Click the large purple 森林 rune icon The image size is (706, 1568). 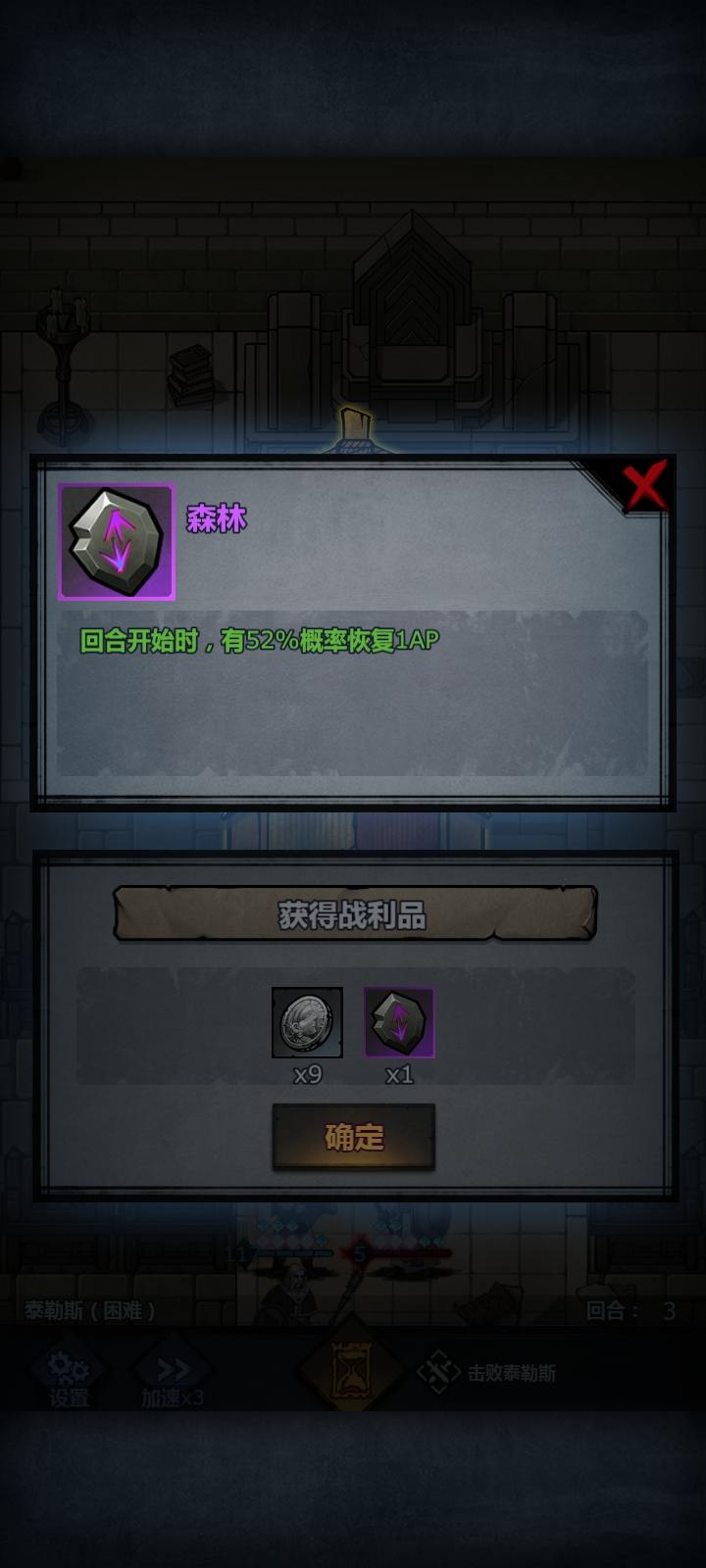pos(117,541)
